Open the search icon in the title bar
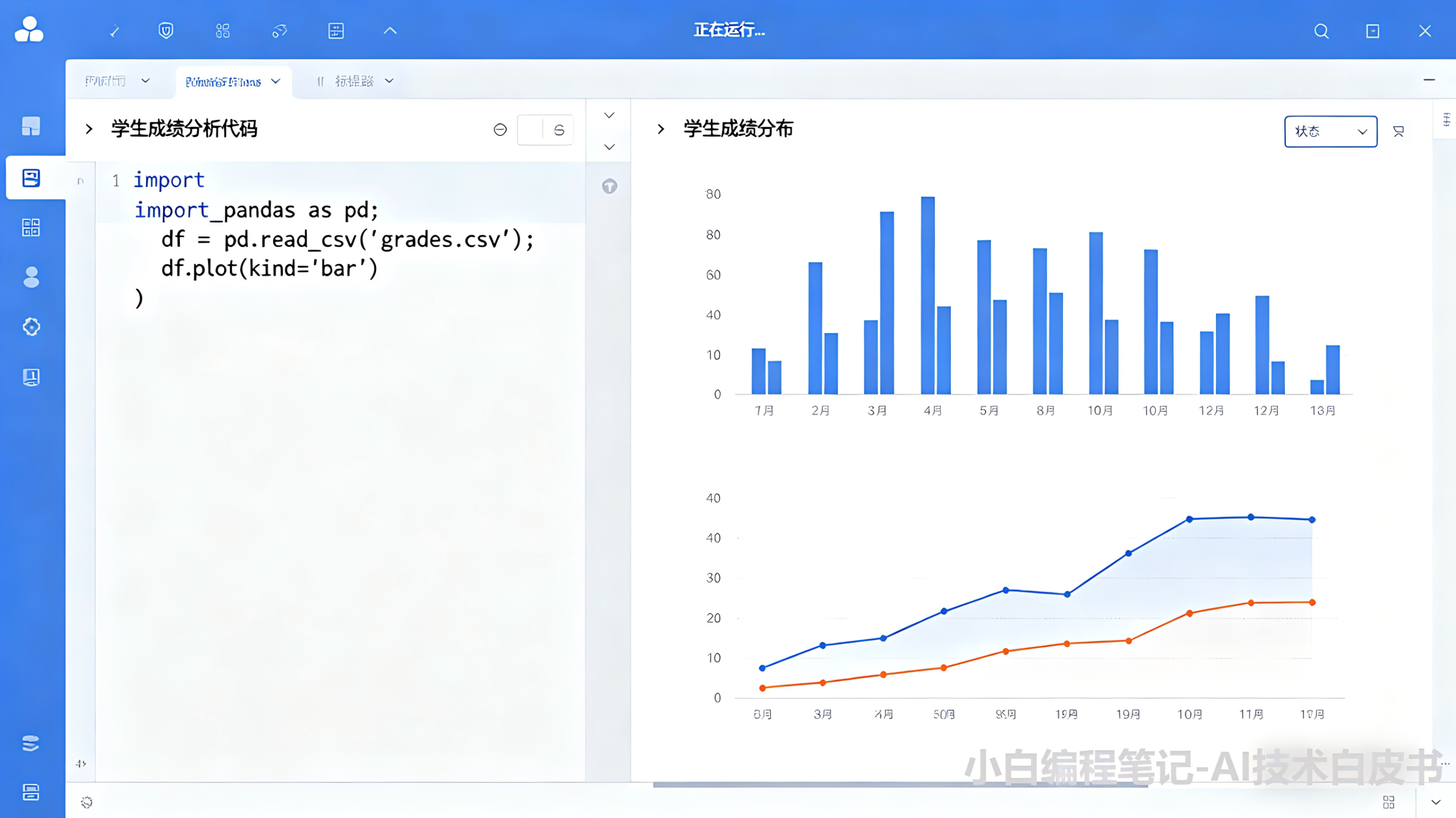 [x=1321, y=31]
